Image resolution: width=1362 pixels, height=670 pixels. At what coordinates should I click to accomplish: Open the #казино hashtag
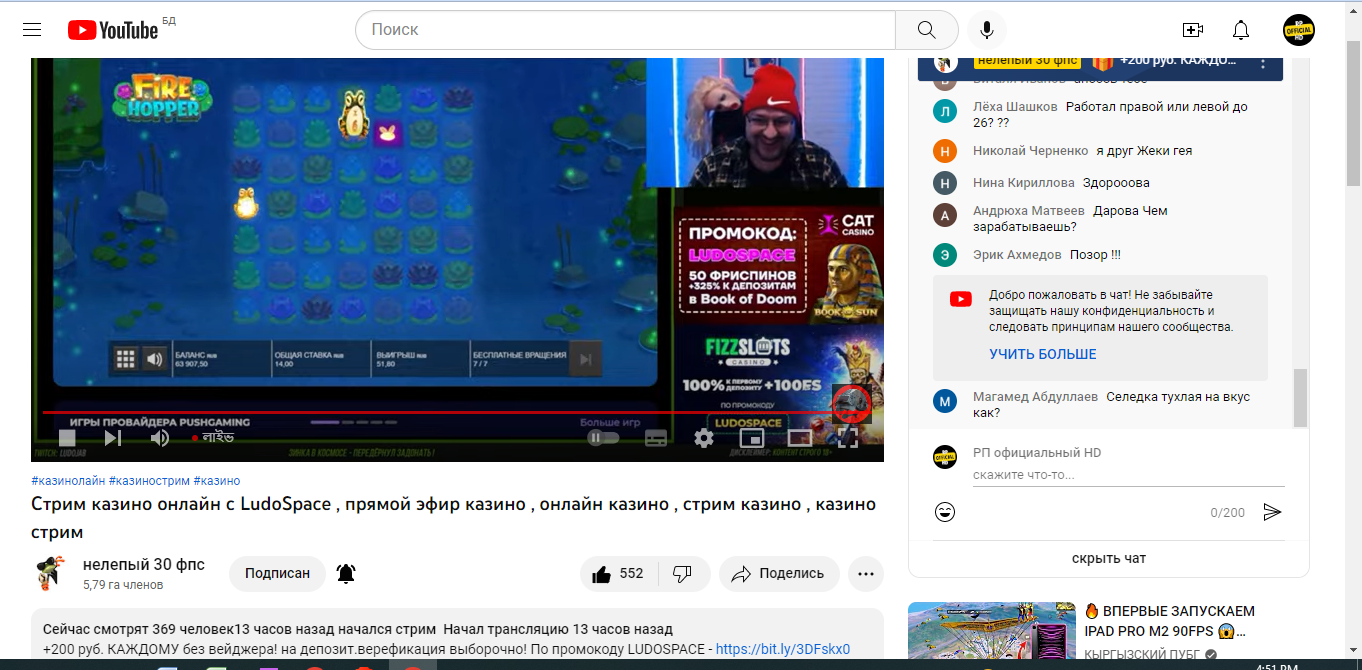(217, 480)
